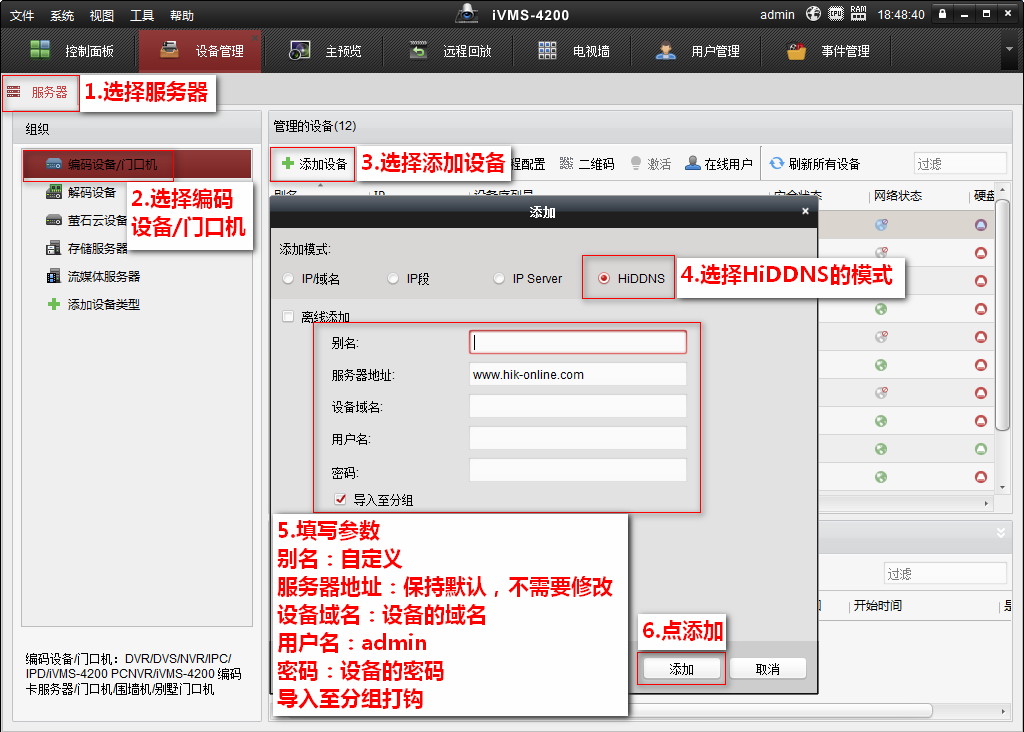Click the 二维码 QR code toolbar button

coord(587,164)
